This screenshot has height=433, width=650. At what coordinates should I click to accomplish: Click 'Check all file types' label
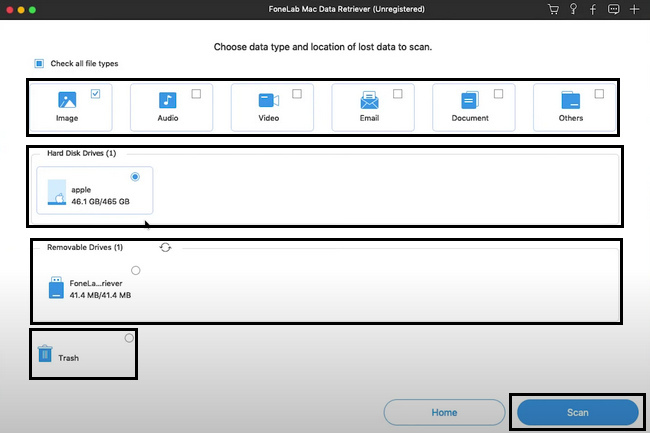(x=84, y=63)
